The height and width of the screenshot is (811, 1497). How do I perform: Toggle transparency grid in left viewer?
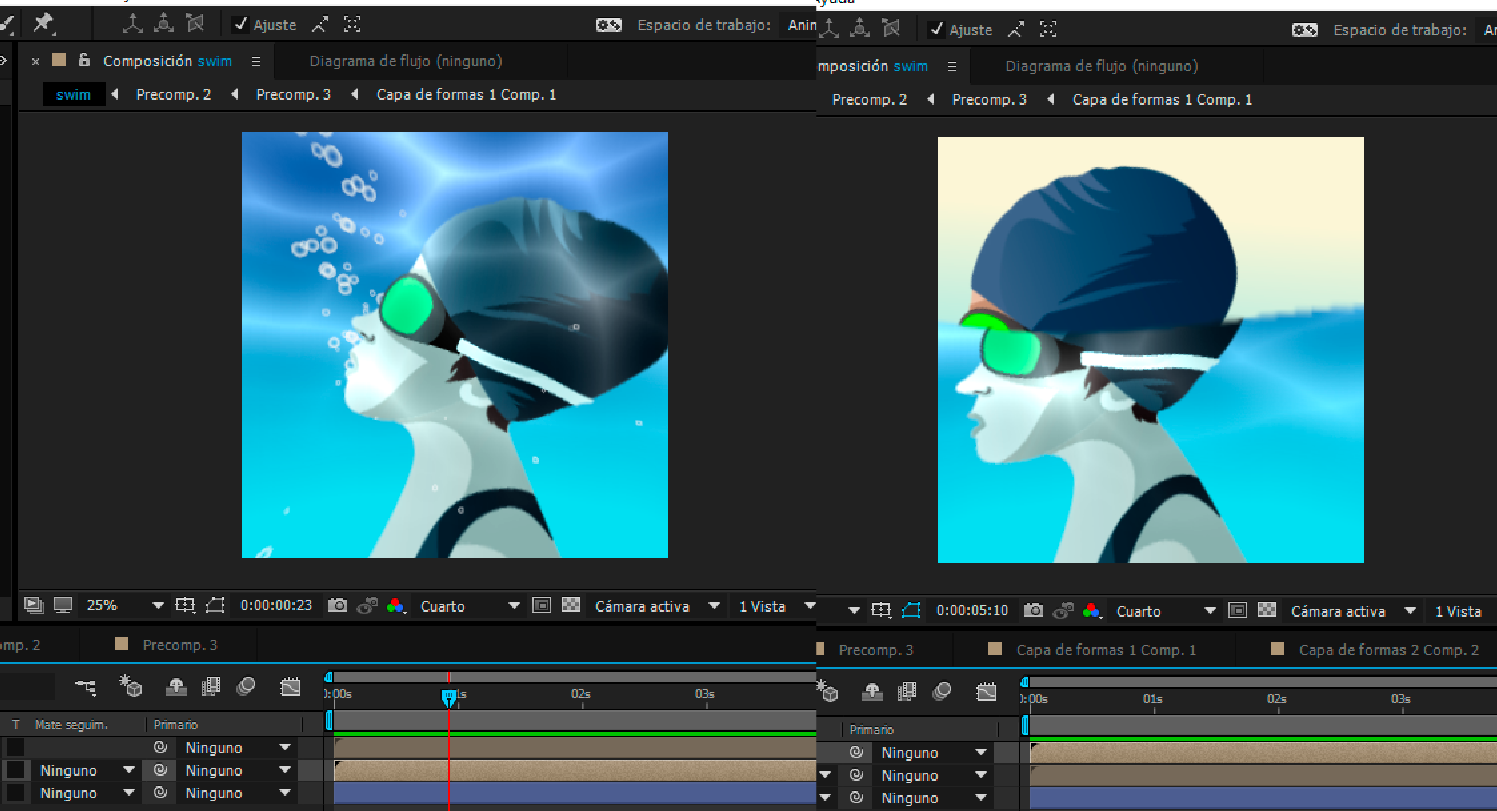pyautogui.click(x=571, y=605)
